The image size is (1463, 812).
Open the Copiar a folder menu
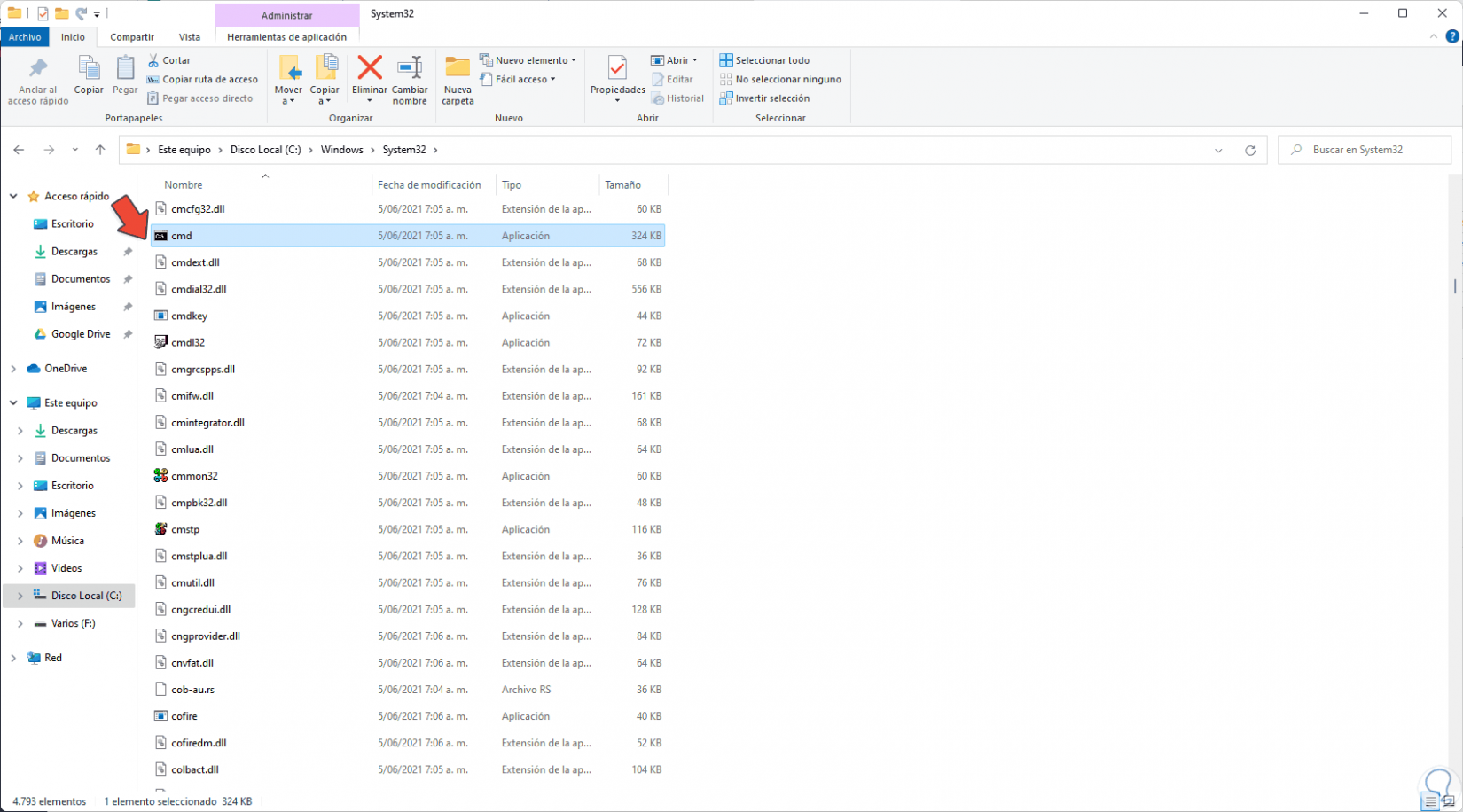coord(325,79)
